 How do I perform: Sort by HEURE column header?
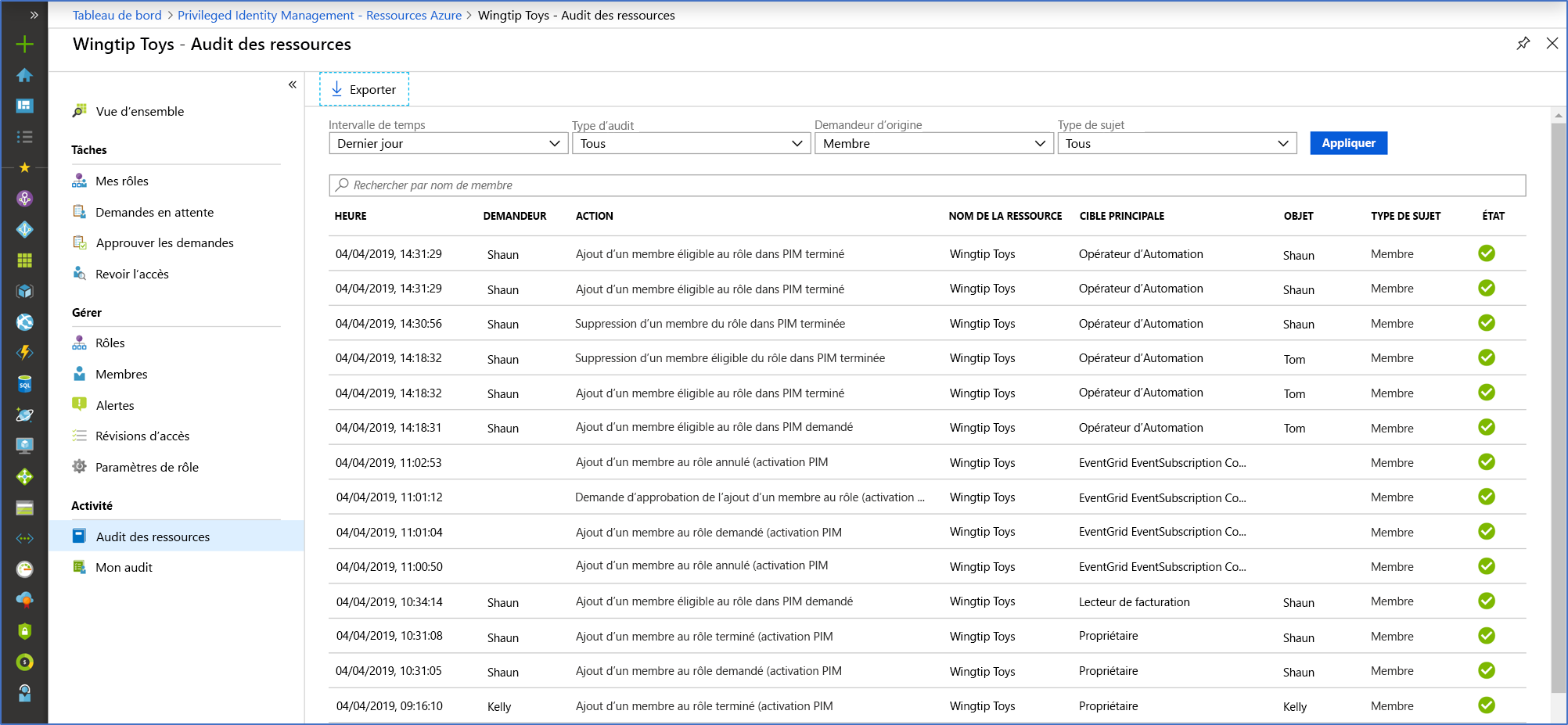(351, 216)
